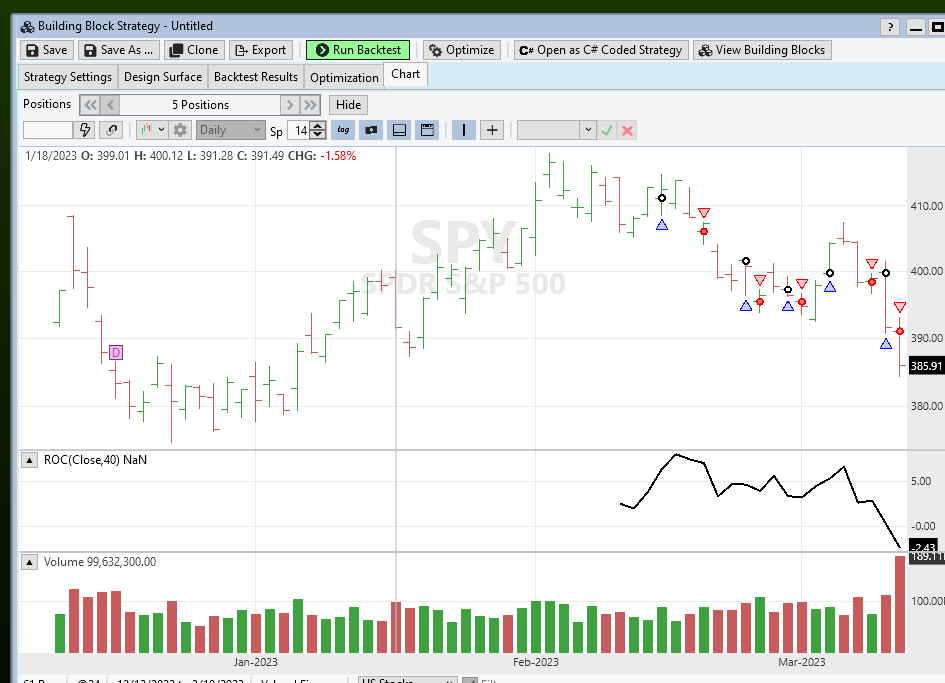Go to previous position
This screenshot has height=683, width=945.
click(110, 105)
